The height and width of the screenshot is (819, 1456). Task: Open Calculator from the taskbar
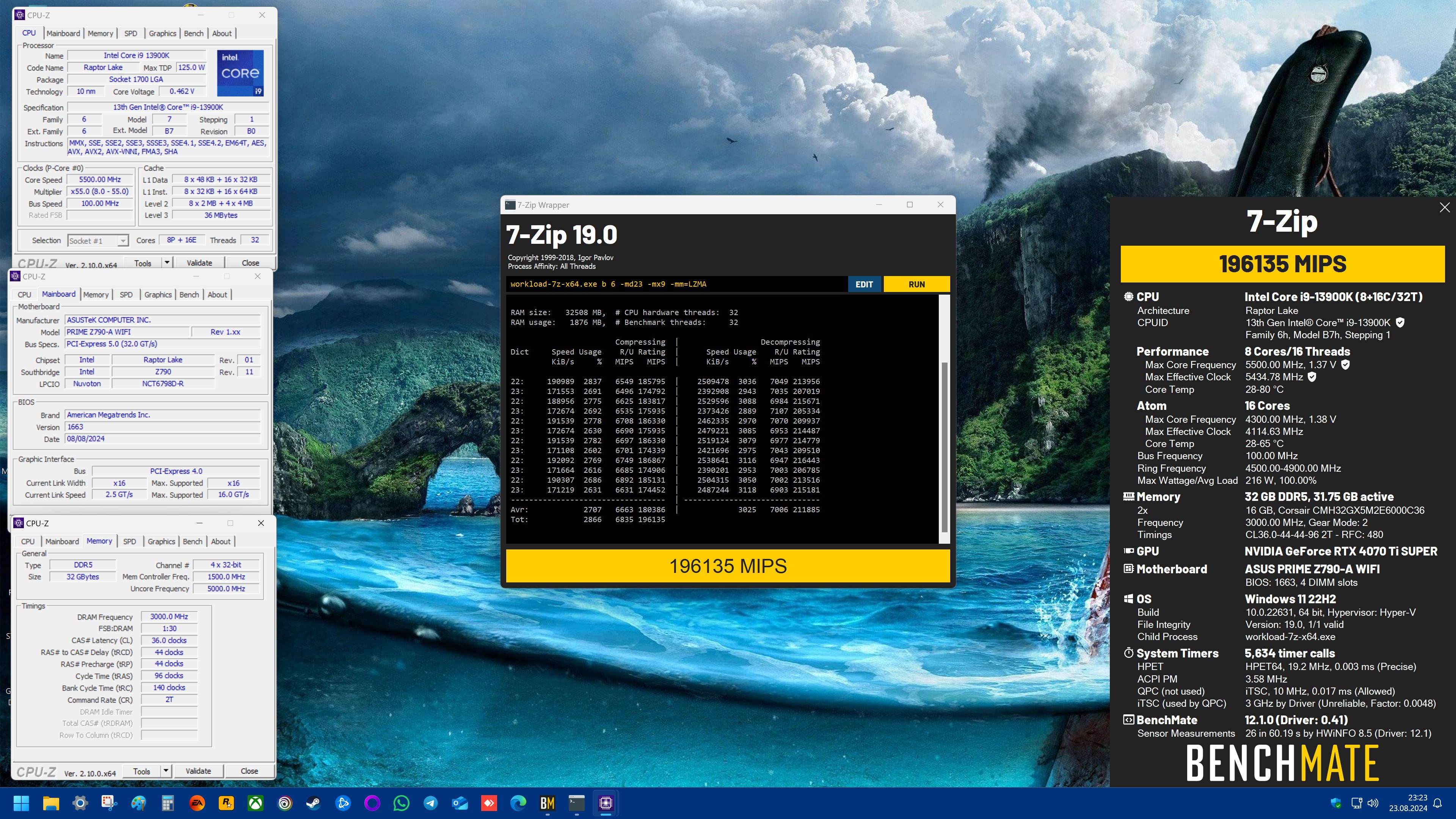pyautogui.click(x=168, y=803)
